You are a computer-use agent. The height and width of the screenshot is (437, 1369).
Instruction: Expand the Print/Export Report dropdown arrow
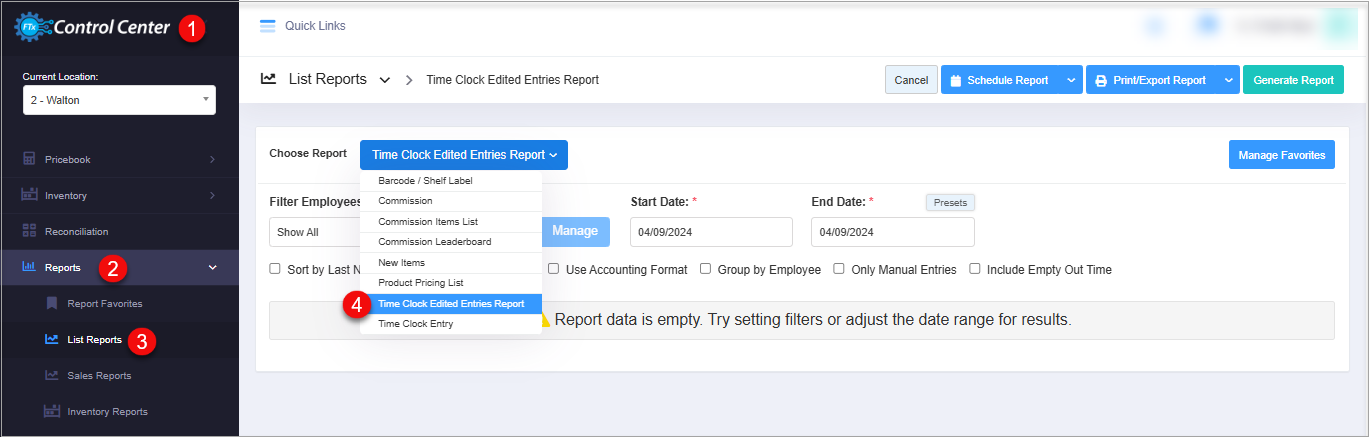click(1227, 80)
